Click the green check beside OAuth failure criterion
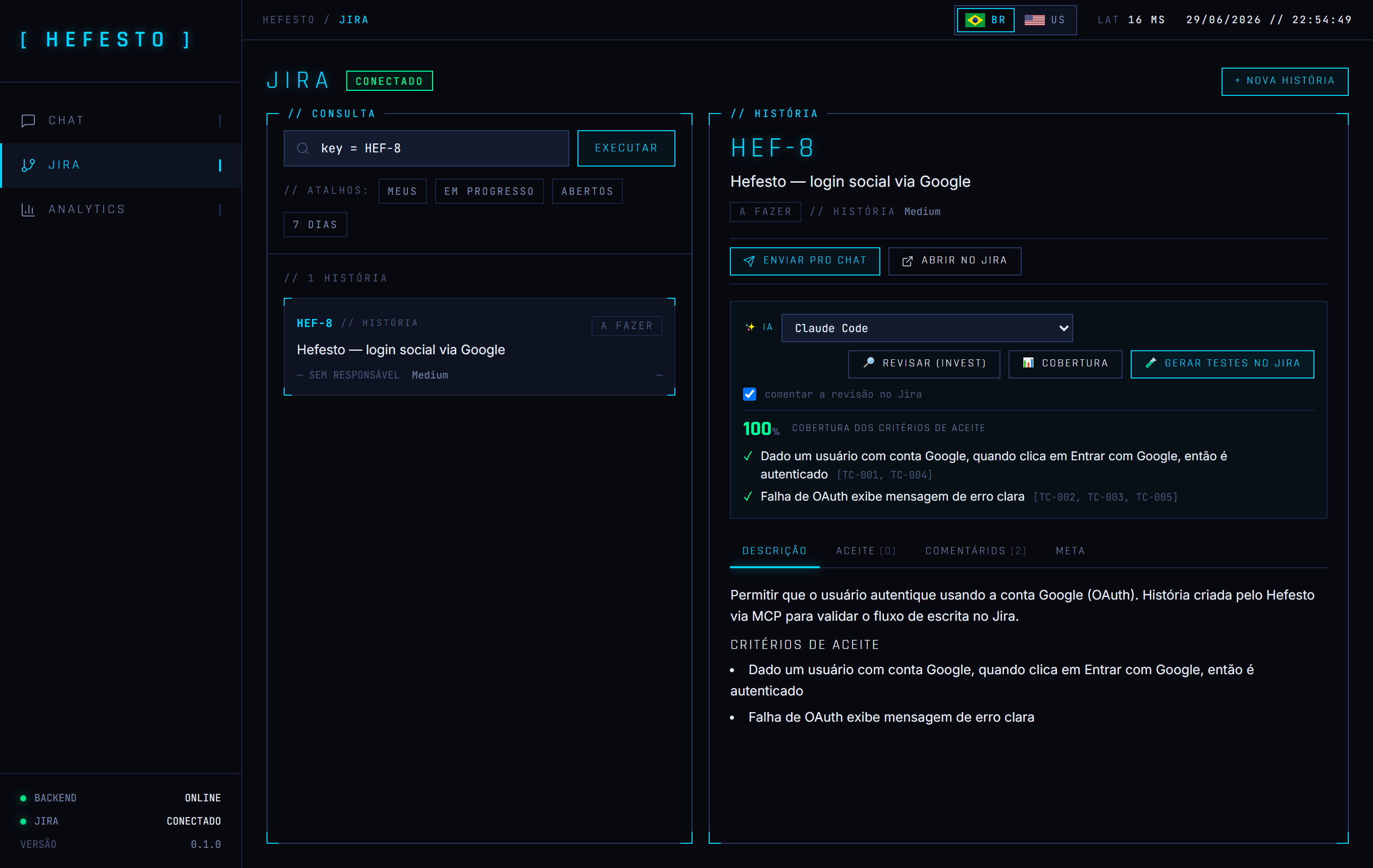This screenshot has width=1373, height=868. [748, 497]
